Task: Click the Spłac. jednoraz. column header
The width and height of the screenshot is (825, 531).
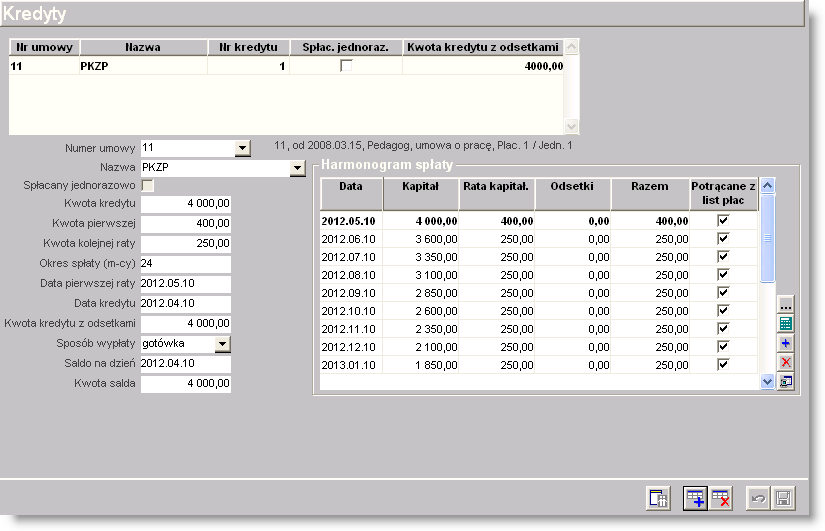Action: coord(346,47)
